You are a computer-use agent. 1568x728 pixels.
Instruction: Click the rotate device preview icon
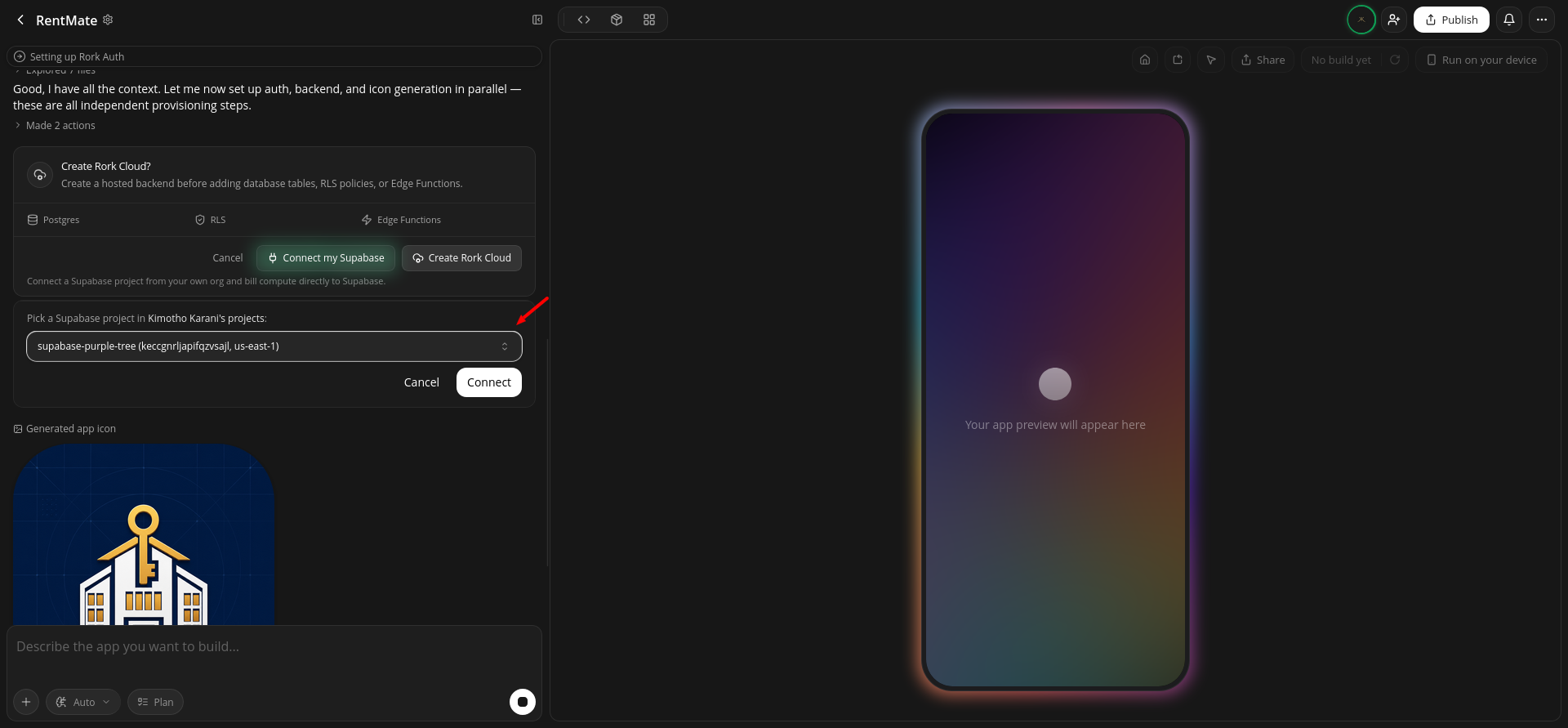[1178, 60]
